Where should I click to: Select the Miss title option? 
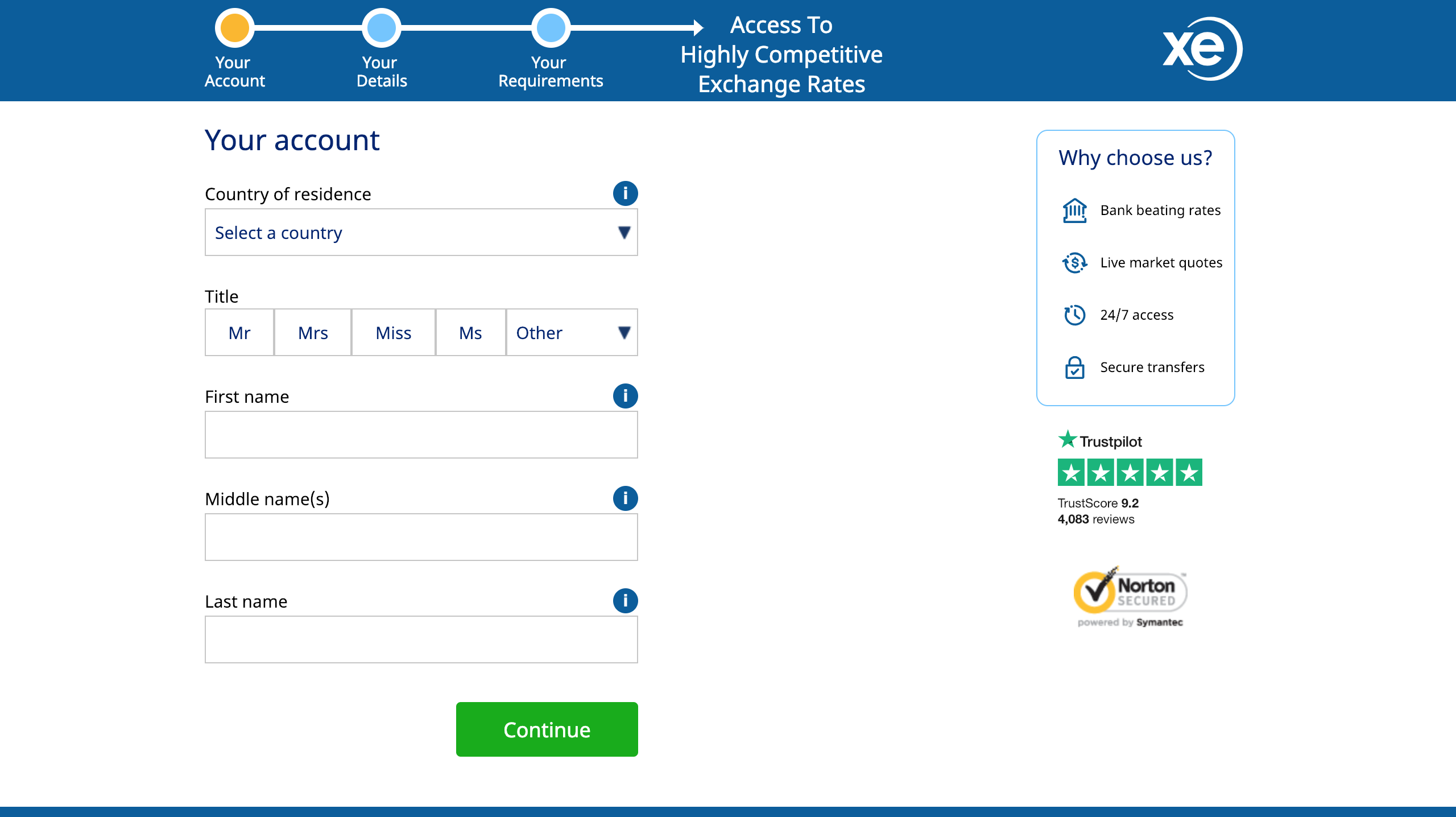(393, 331)
